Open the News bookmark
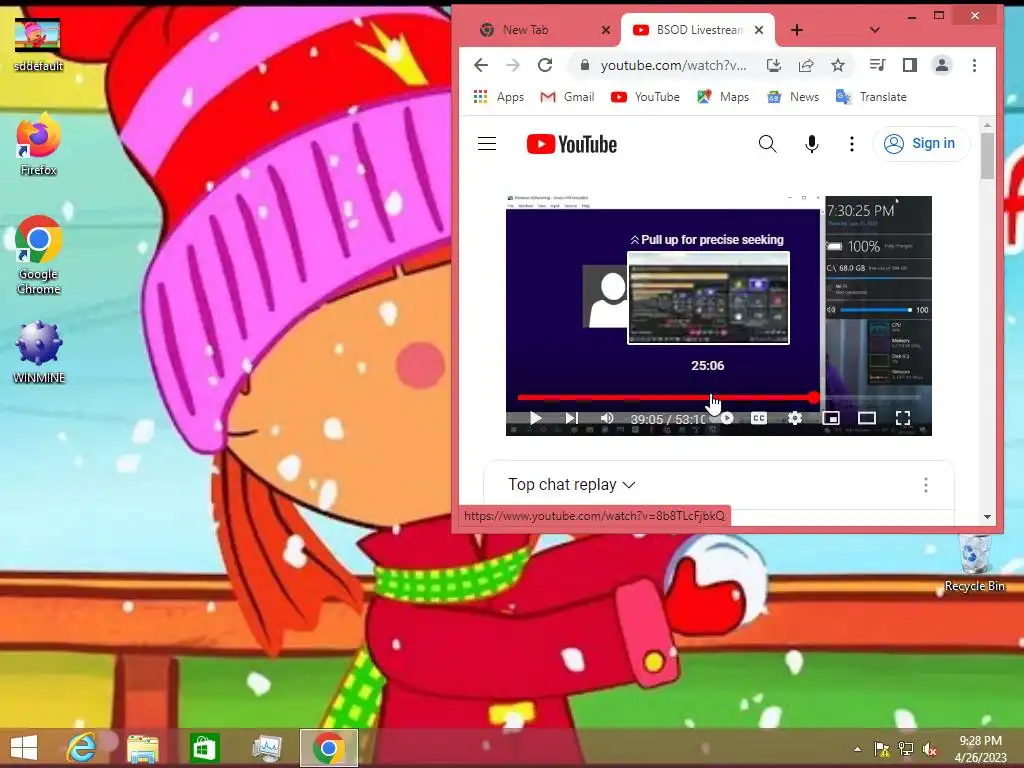This screenshot has width=1024, height=768. tap(793, 97)
